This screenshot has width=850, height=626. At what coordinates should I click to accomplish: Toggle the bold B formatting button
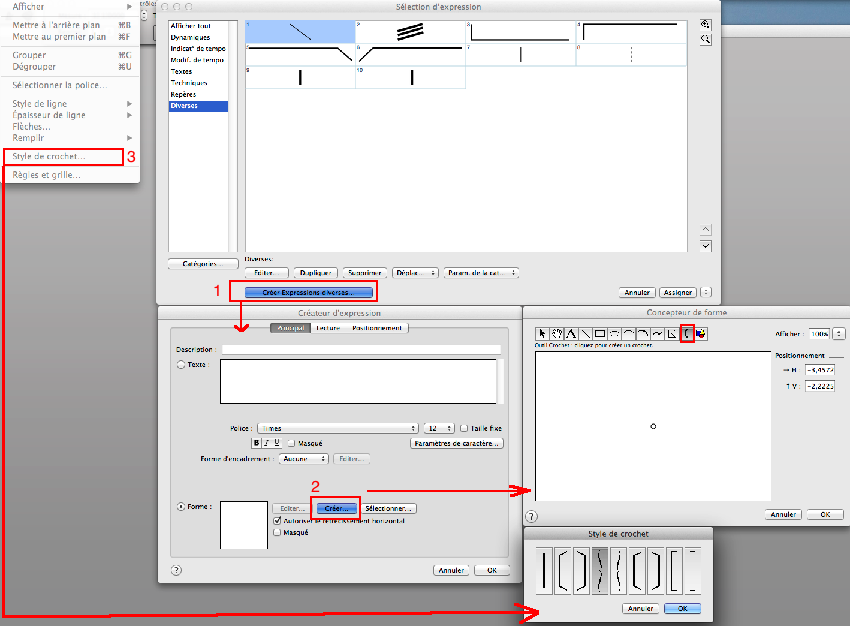click(x=256, y=442)
